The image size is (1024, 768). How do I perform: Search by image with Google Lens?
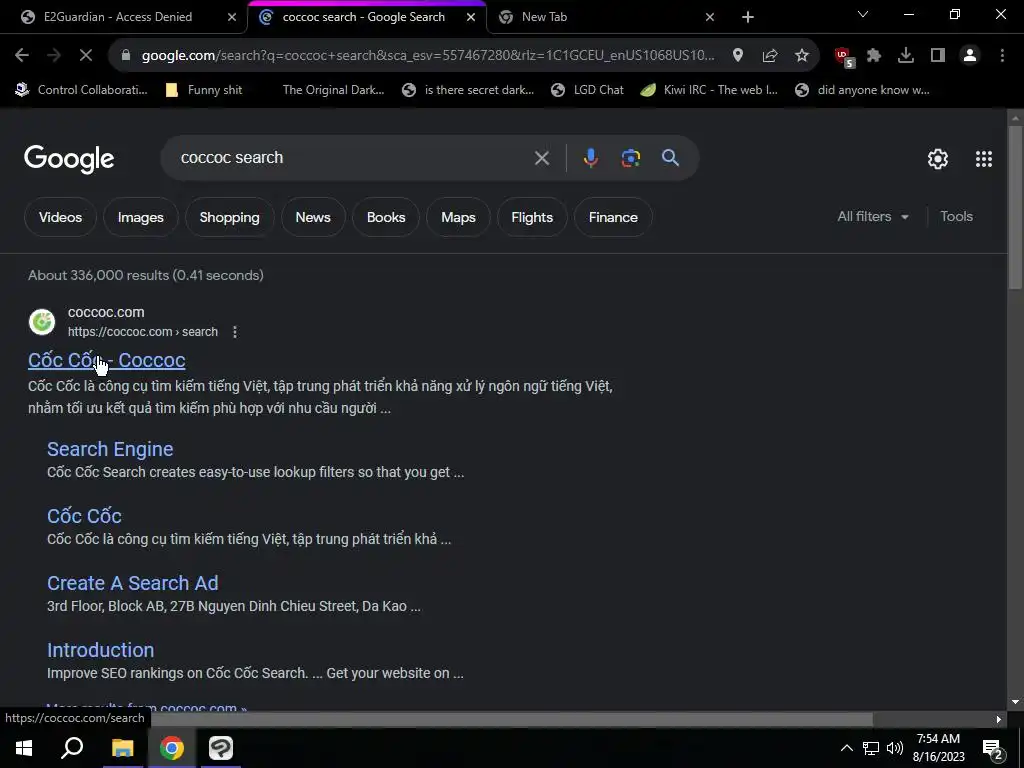pos(630,158)
